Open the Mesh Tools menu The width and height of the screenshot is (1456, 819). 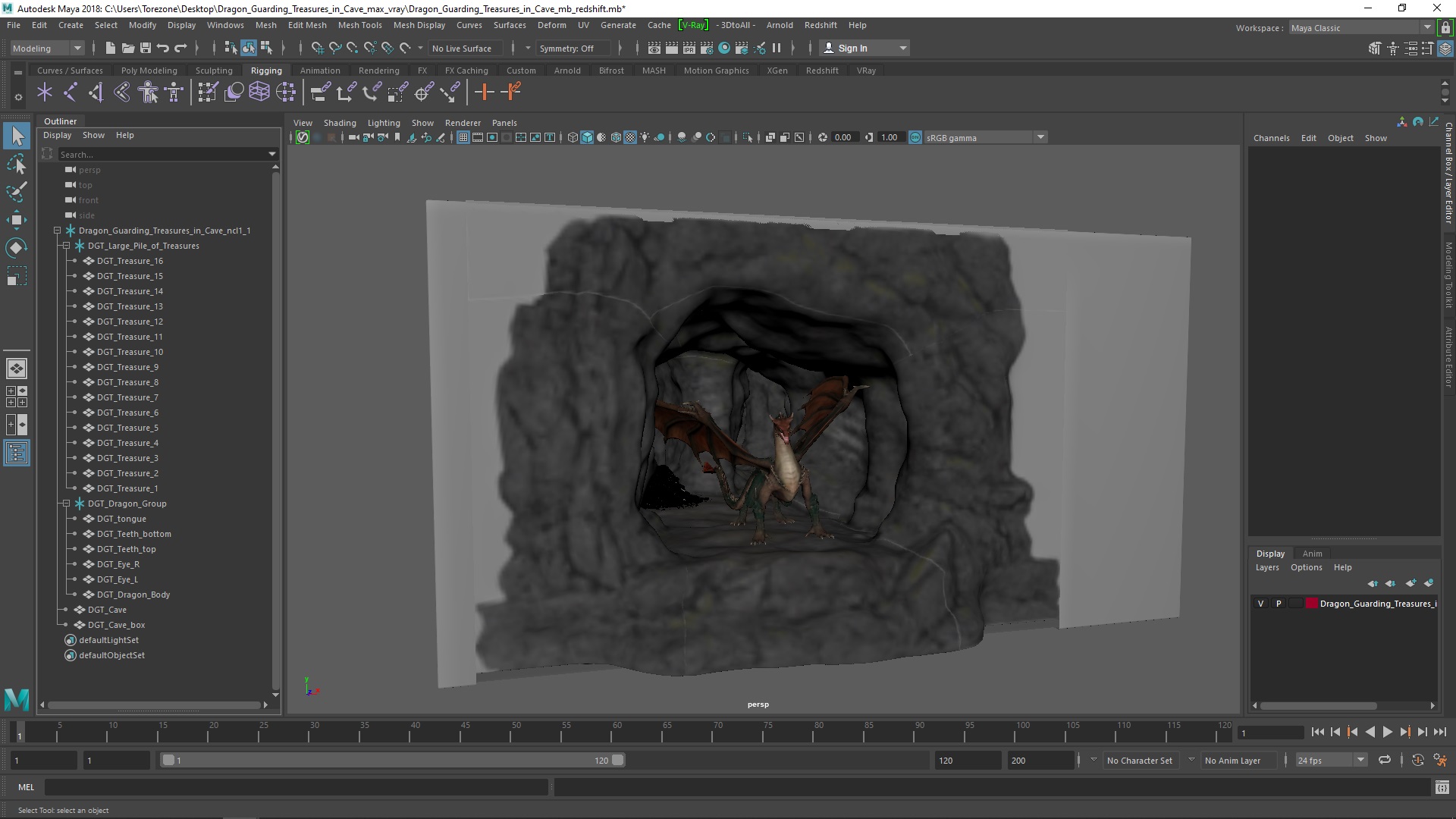pyautogui.click(x=359, y=25)
